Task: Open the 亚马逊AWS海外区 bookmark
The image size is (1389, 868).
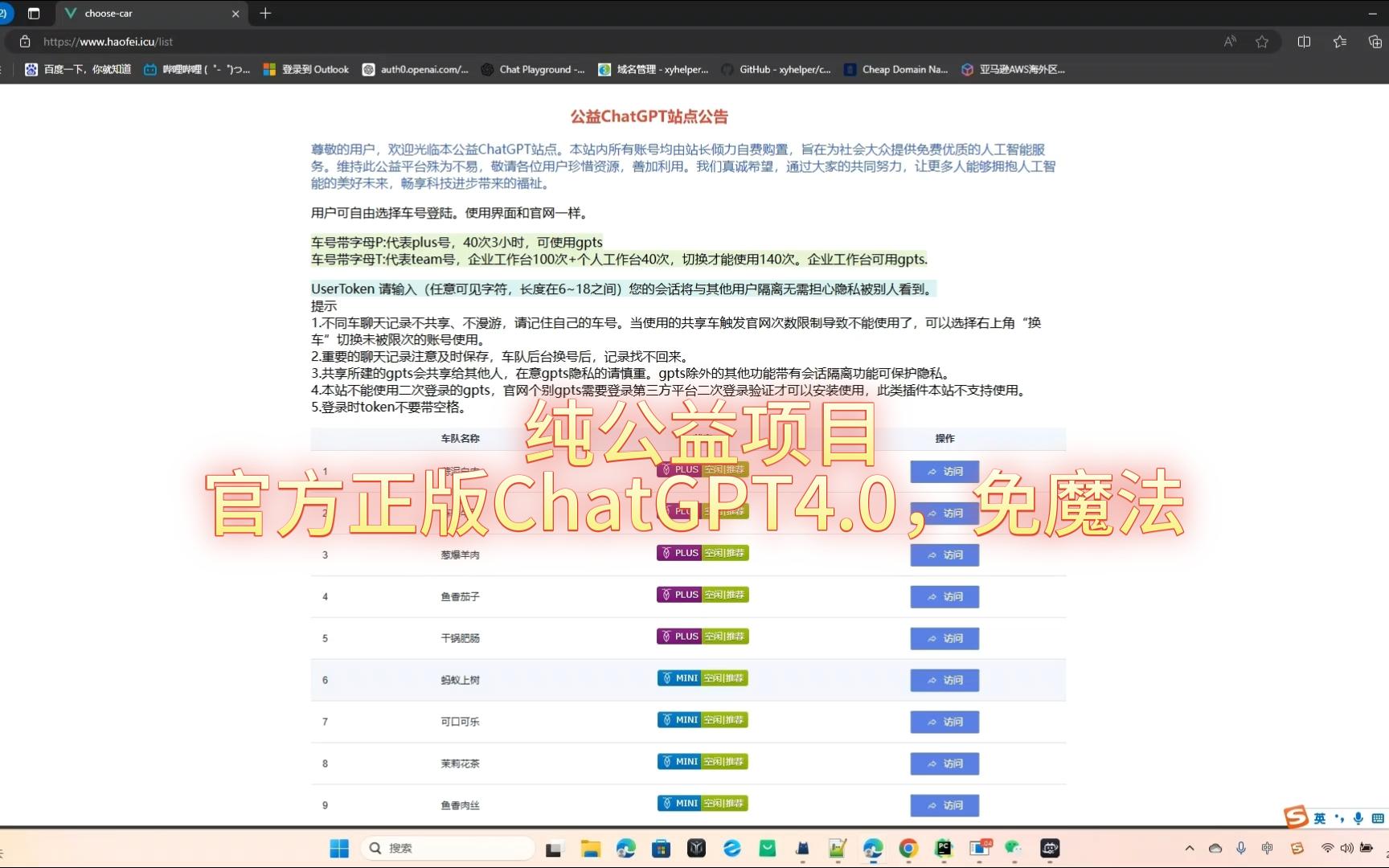Action: pos(1013,70)
